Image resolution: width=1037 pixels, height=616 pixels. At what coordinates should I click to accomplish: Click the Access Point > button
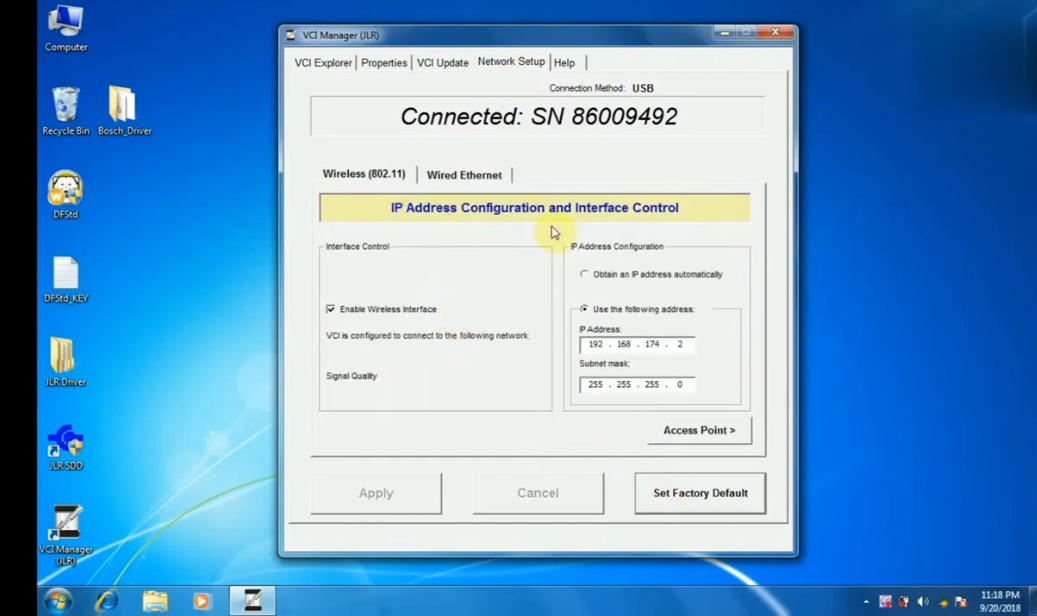(699, 430)
